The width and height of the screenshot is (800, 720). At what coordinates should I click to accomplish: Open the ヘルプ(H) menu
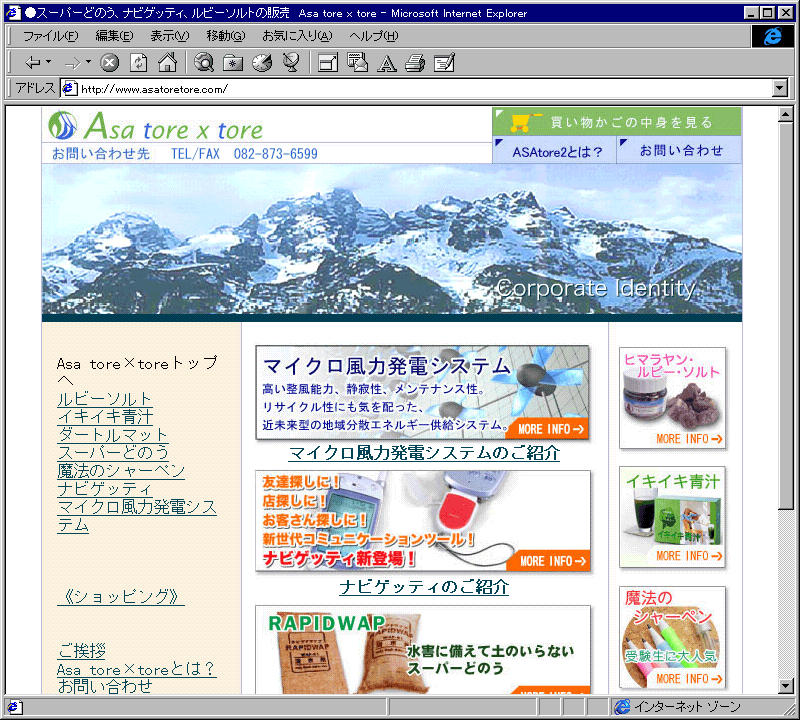(374, 36)
